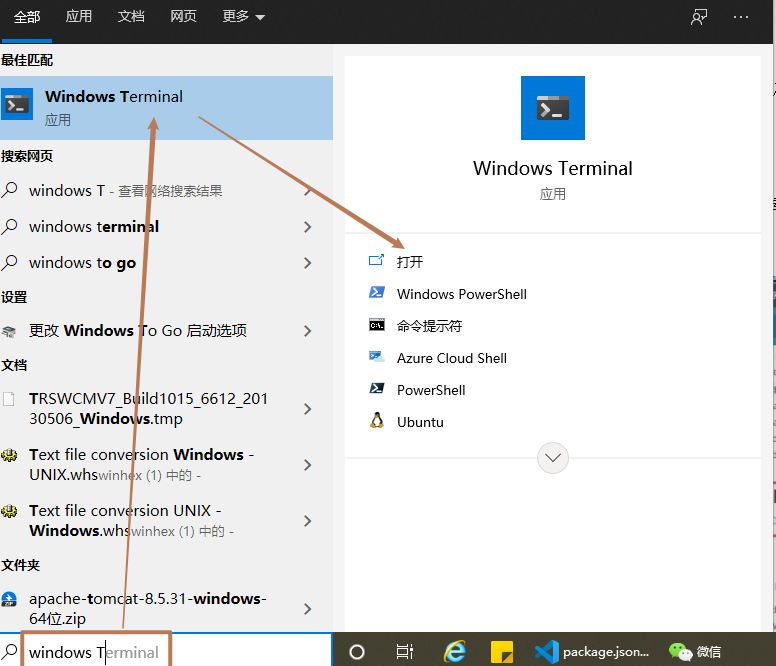Viewport: 776px width, 666px height.
Task: Click the Azure Cloud Shell icon
Action: (x=377, y=357)
